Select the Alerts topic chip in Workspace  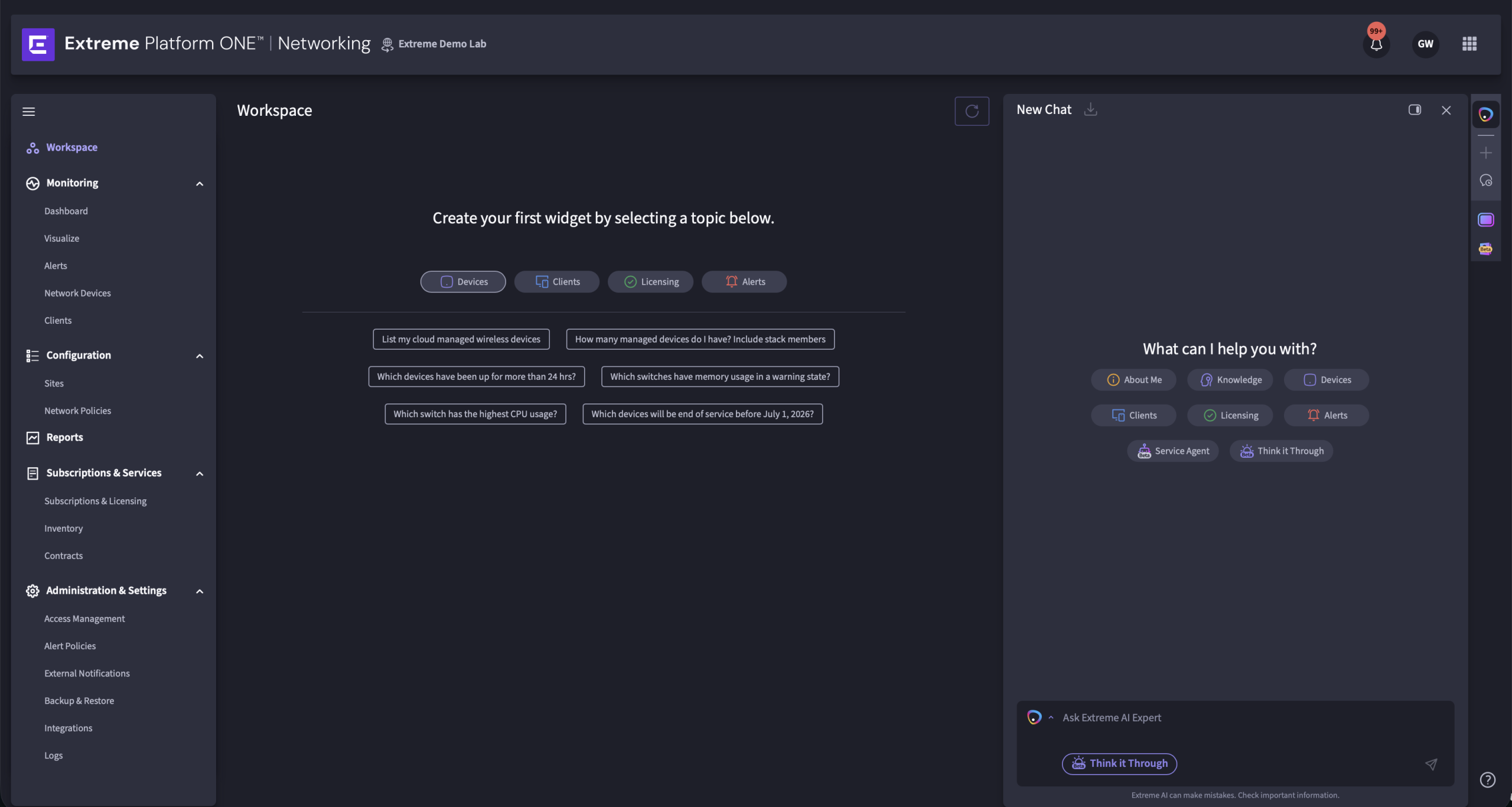coord(744,282)
